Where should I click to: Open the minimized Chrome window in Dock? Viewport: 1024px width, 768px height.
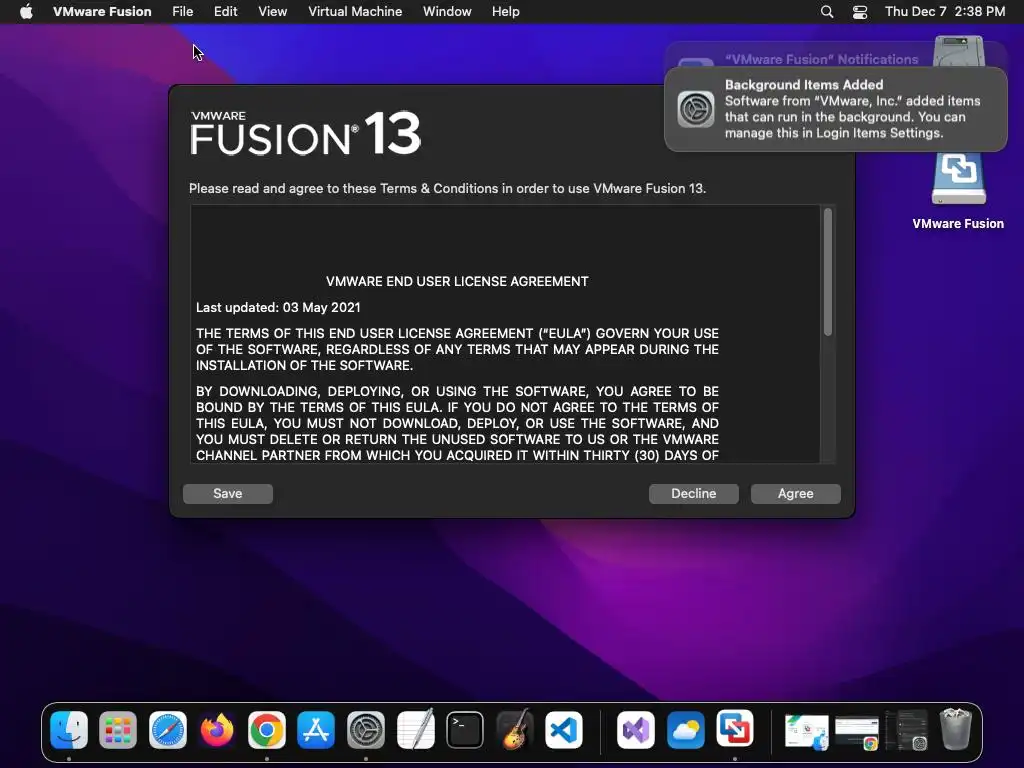pos(857,733)
